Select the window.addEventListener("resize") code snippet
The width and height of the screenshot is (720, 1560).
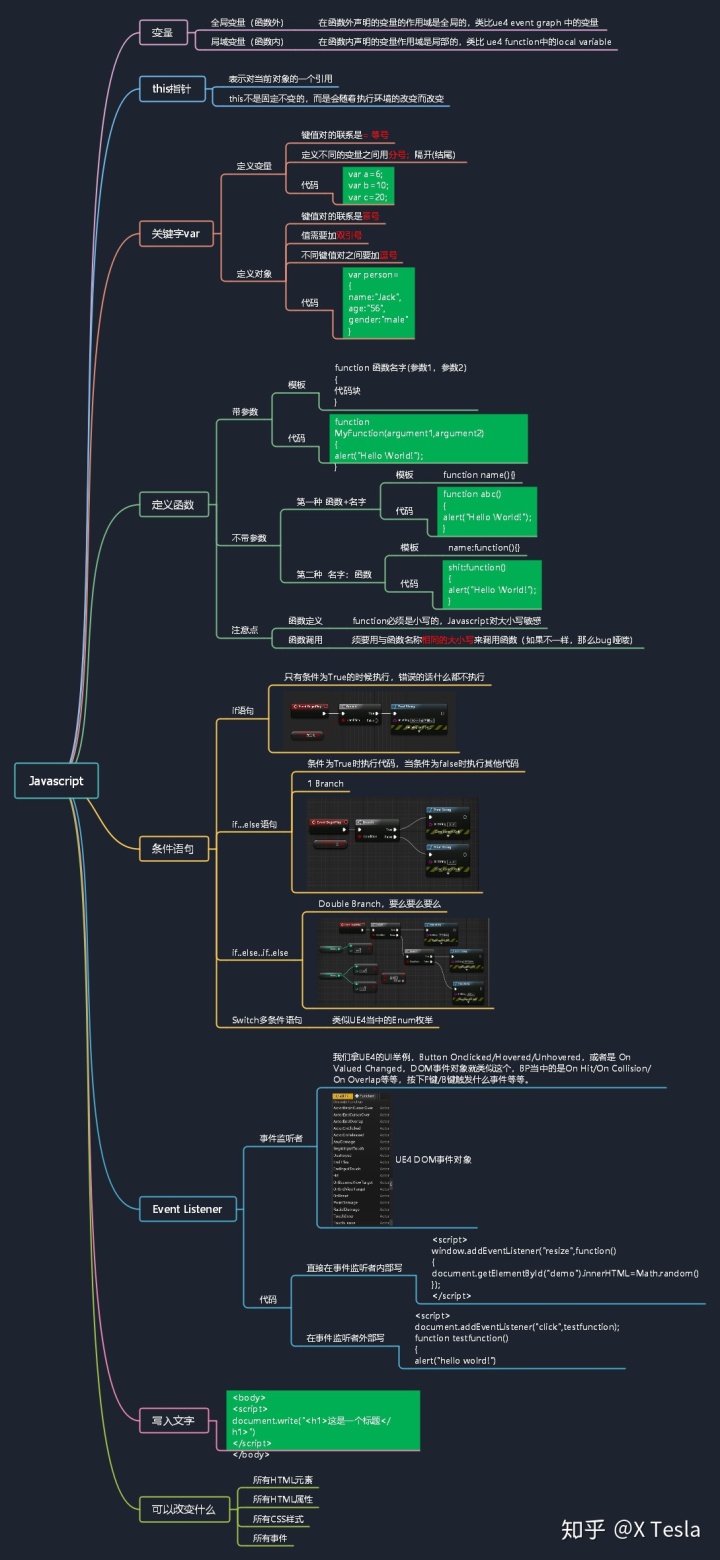click(x=565, y=1267)
